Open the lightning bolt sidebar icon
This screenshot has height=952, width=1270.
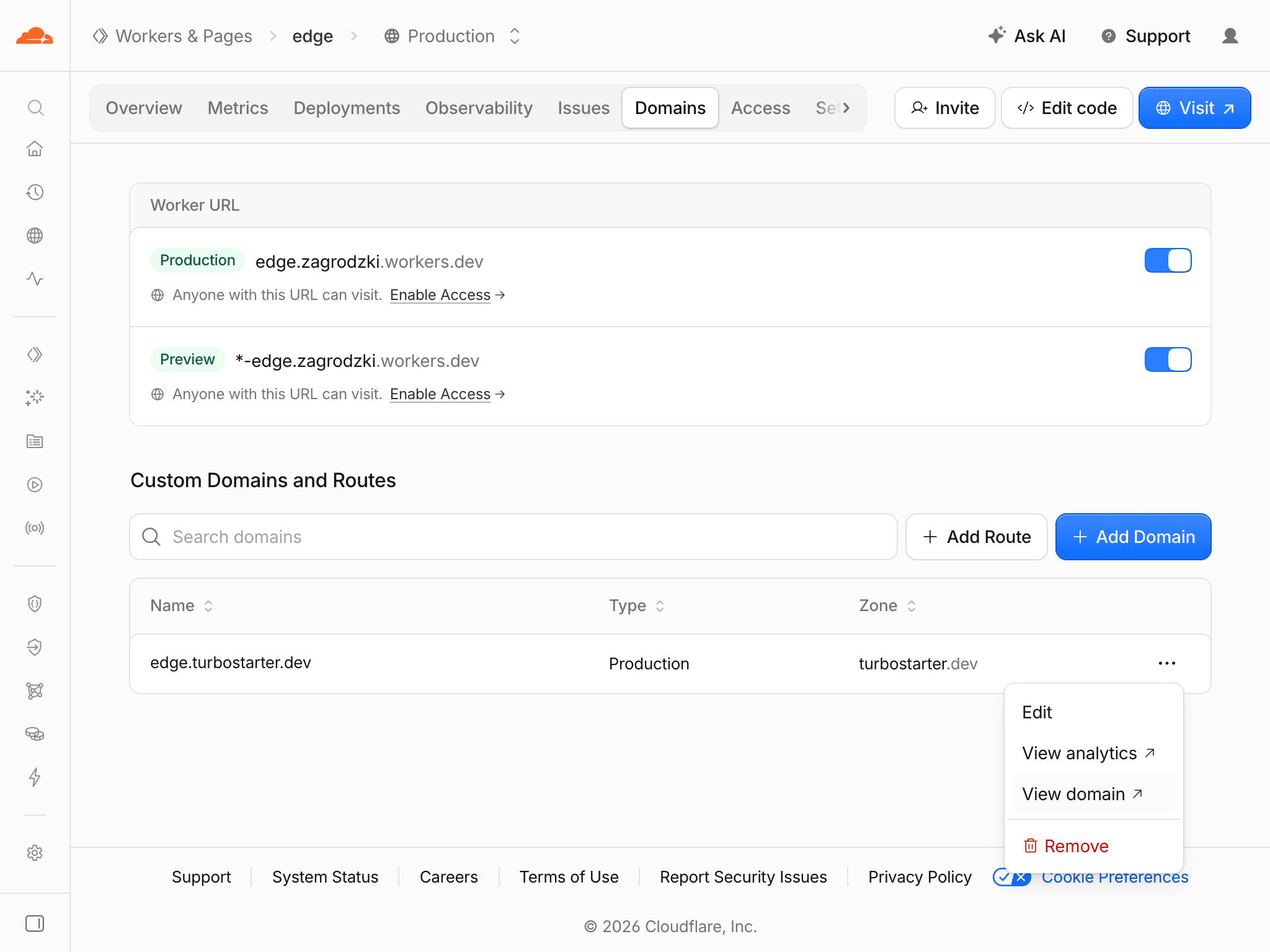35,777
